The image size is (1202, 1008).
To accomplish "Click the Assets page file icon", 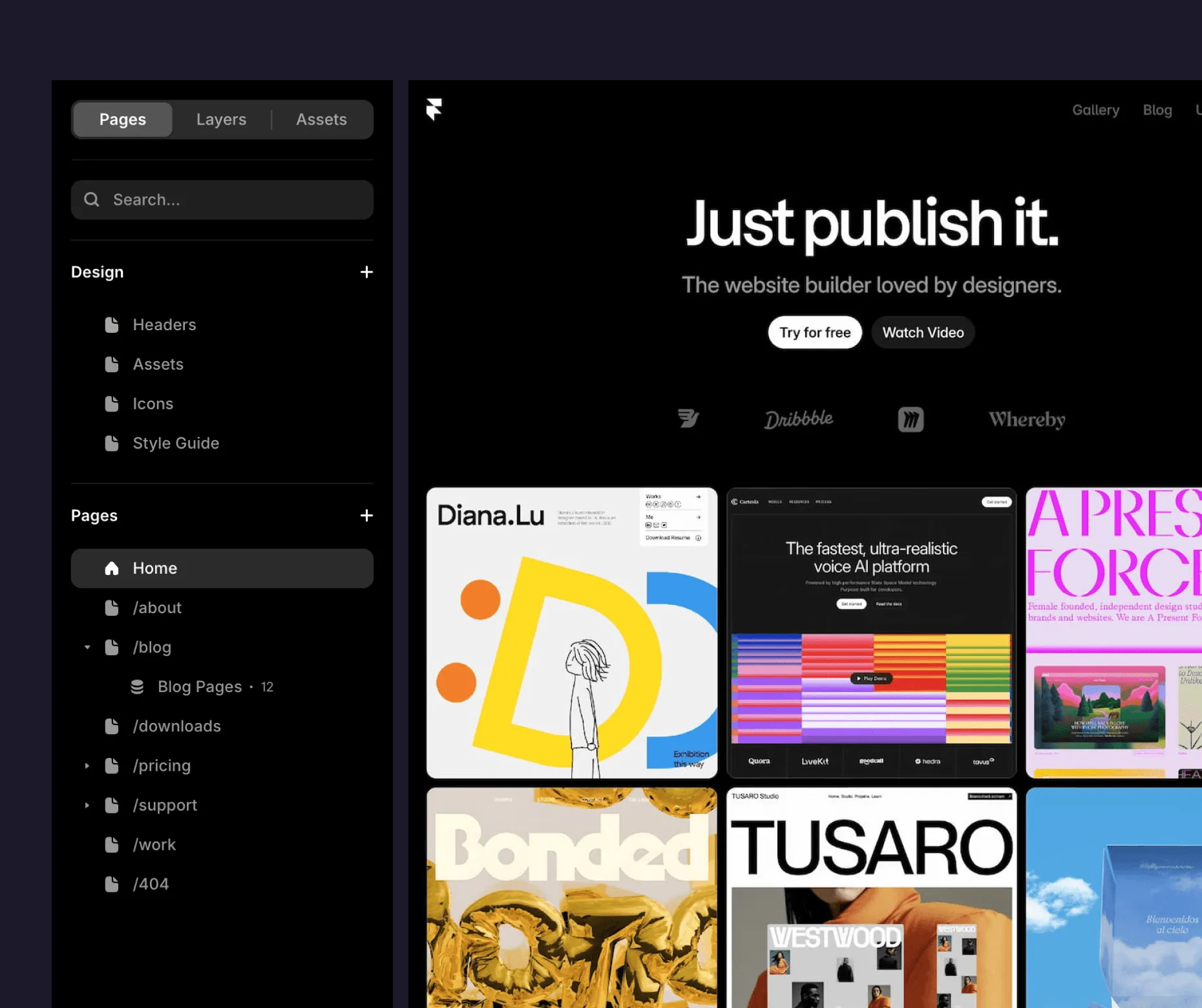I will pyautogui.click(x=112, y=364).
